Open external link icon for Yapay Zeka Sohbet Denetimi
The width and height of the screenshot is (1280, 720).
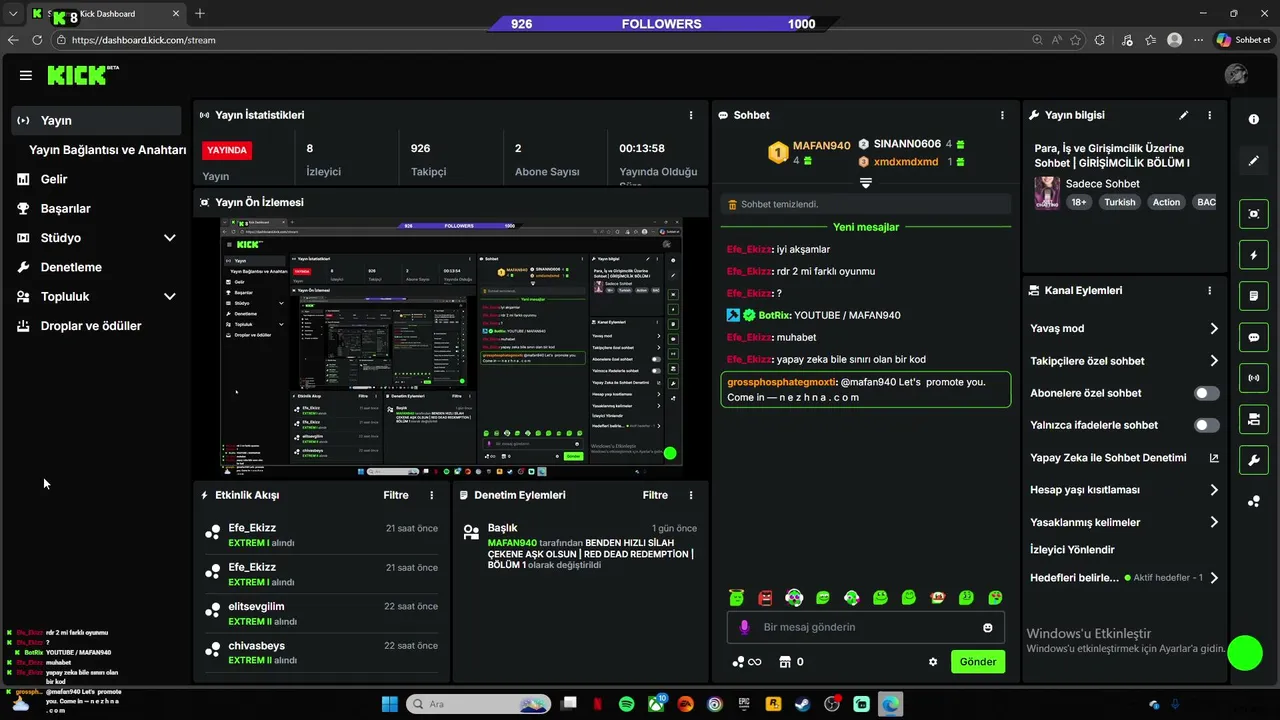pos(1214,458)
